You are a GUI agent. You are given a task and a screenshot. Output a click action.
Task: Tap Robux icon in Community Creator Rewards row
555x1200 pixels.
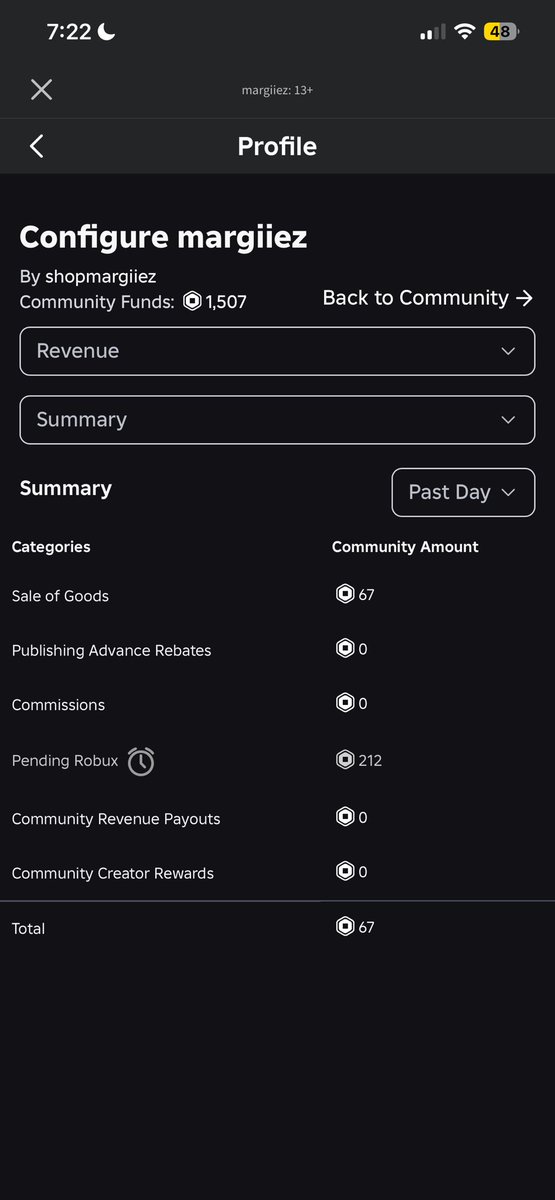(x=345, y=872)
